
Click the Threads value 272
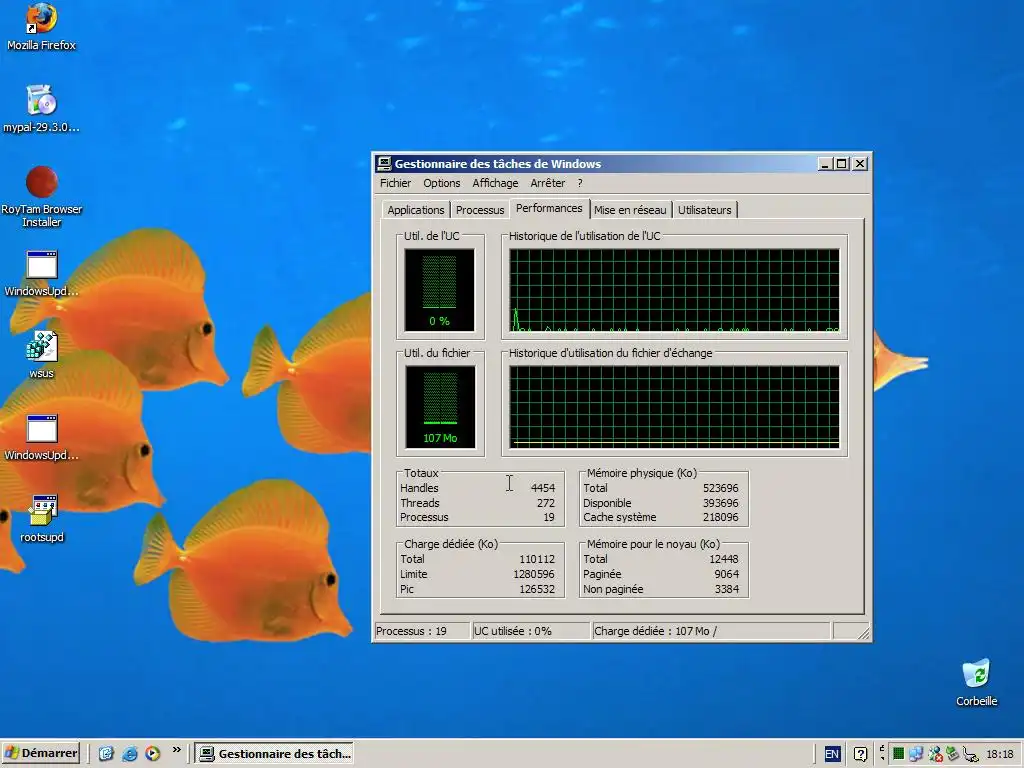545,503
